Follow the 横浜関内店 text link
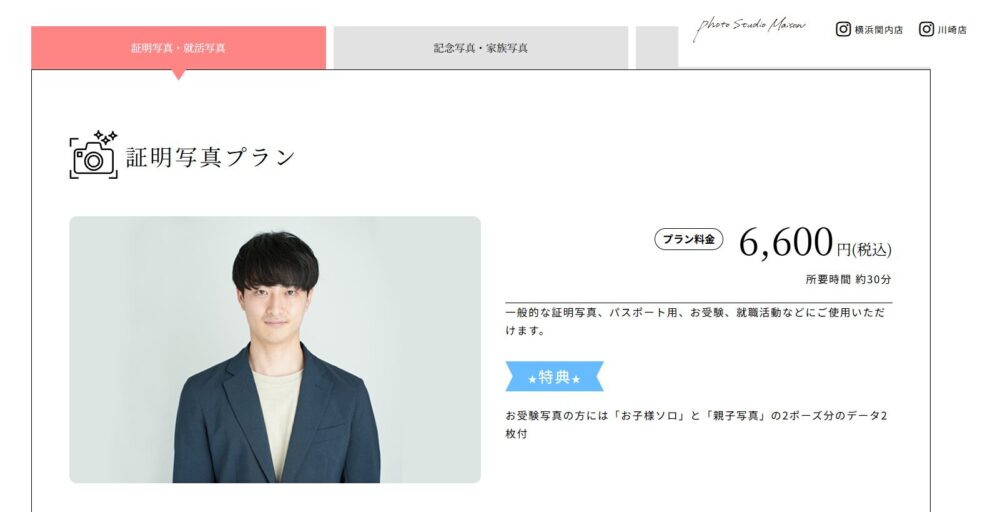This screenshot has height=512, width=1000. (x=879, y=30)
